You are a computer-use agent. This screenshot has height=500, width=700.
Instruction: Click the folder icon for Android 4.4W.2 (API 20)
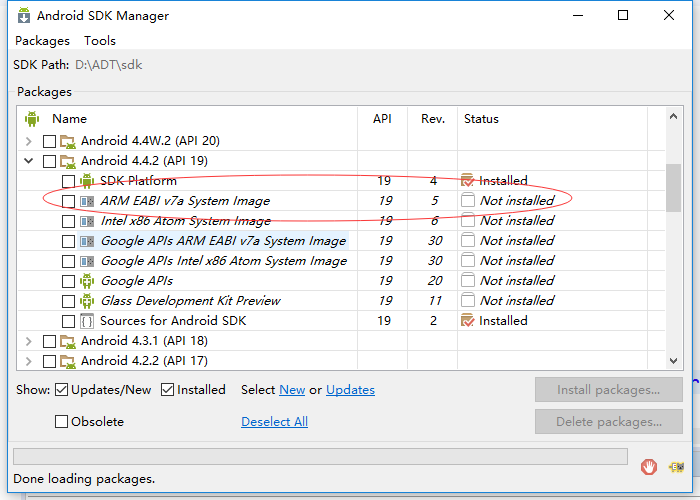tap(68, 142)
